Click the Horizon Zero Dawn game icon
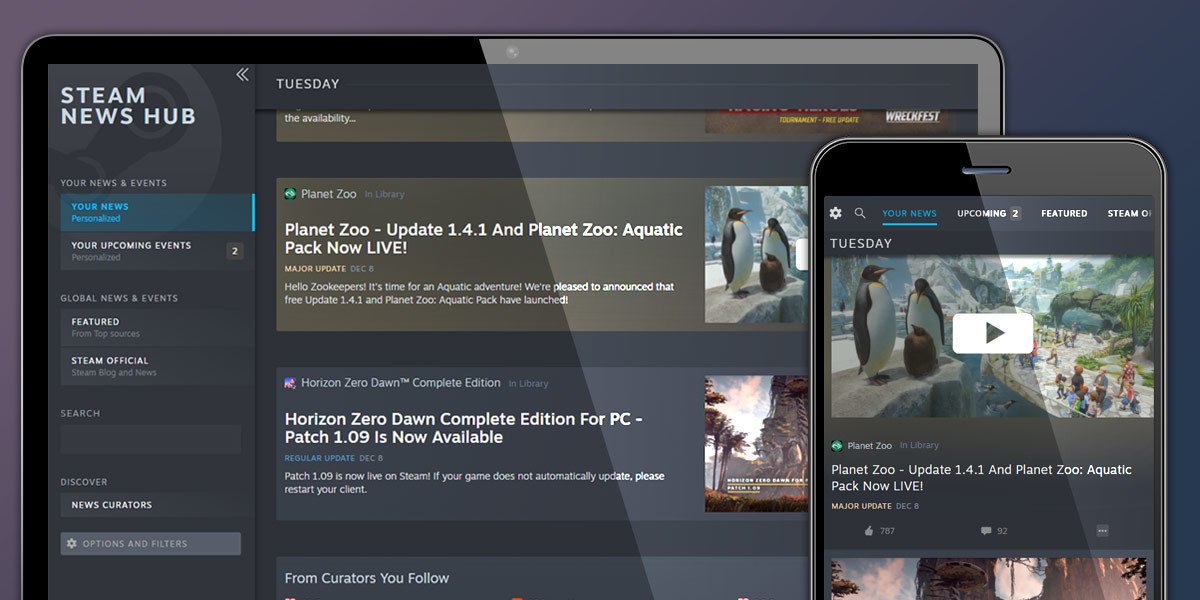 point(289,383)
